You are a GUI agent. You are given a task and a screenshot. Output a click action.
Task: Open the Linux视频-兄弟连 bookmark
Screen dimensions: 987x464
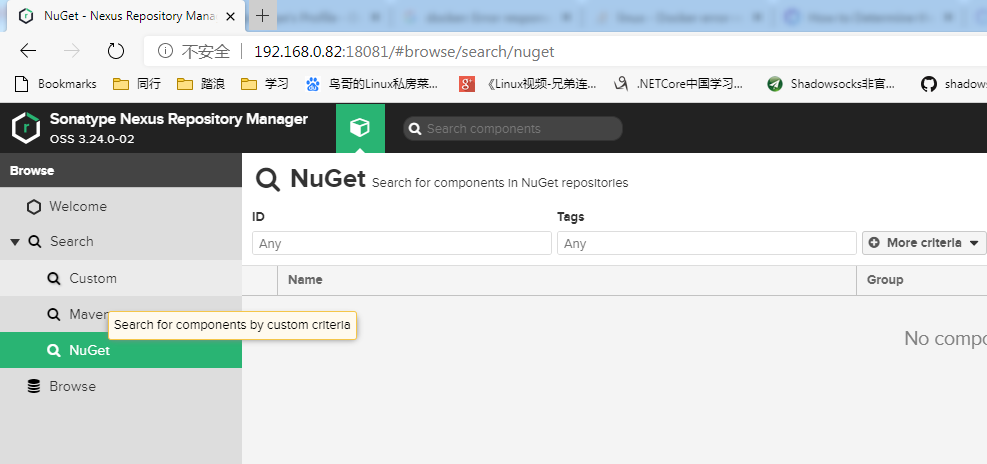527,84
